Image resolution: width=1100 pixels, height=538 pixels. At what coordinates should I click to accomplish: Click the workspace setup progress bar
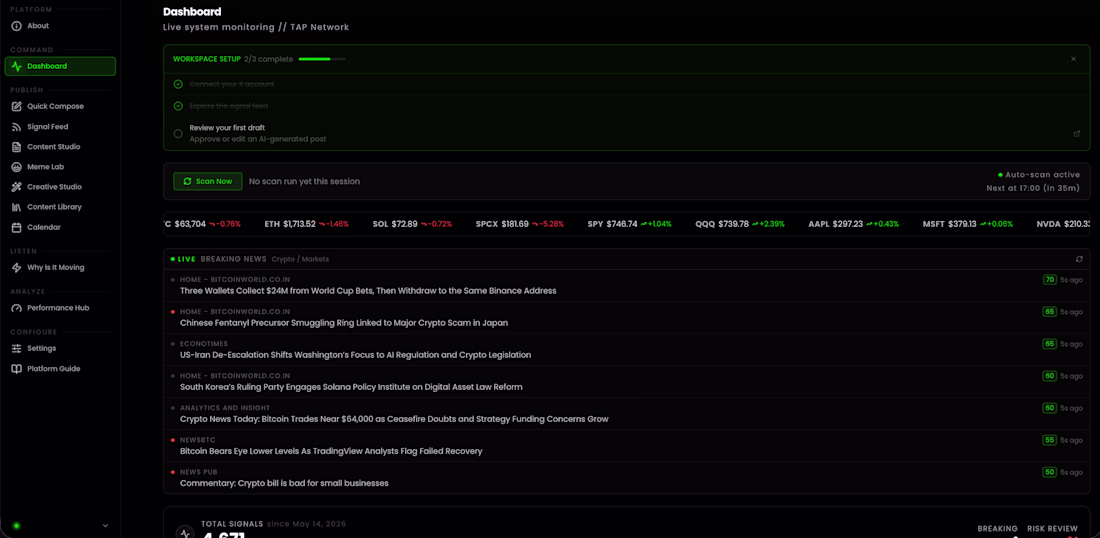322,59
